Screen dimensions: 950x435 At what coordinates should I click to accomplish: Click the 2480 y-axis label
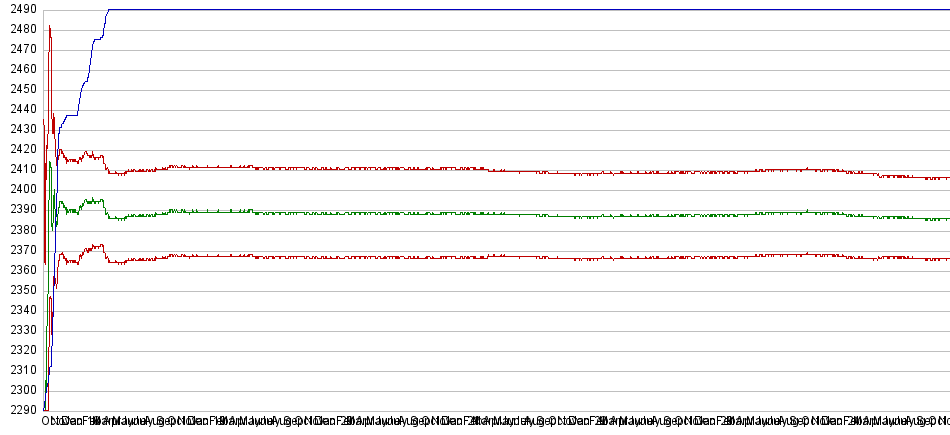[x=20, y=29]
